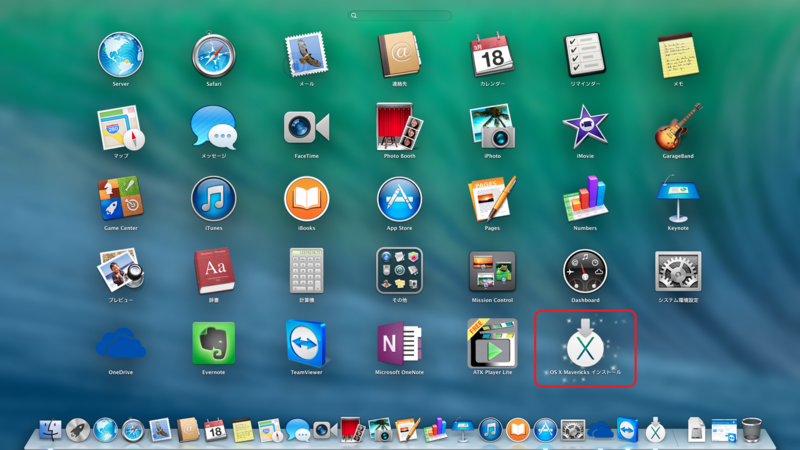Launch Safari from the Launchpad grid
The width and height of the screenshot is (800, 450).
214,55
